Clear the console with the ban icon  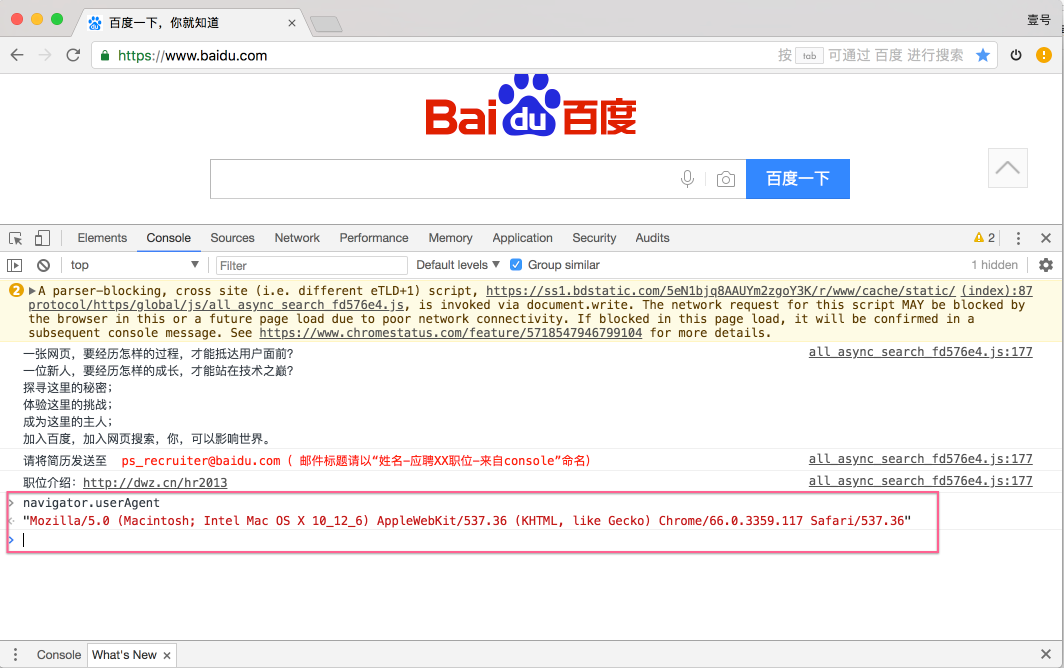[x=43, y=265]
